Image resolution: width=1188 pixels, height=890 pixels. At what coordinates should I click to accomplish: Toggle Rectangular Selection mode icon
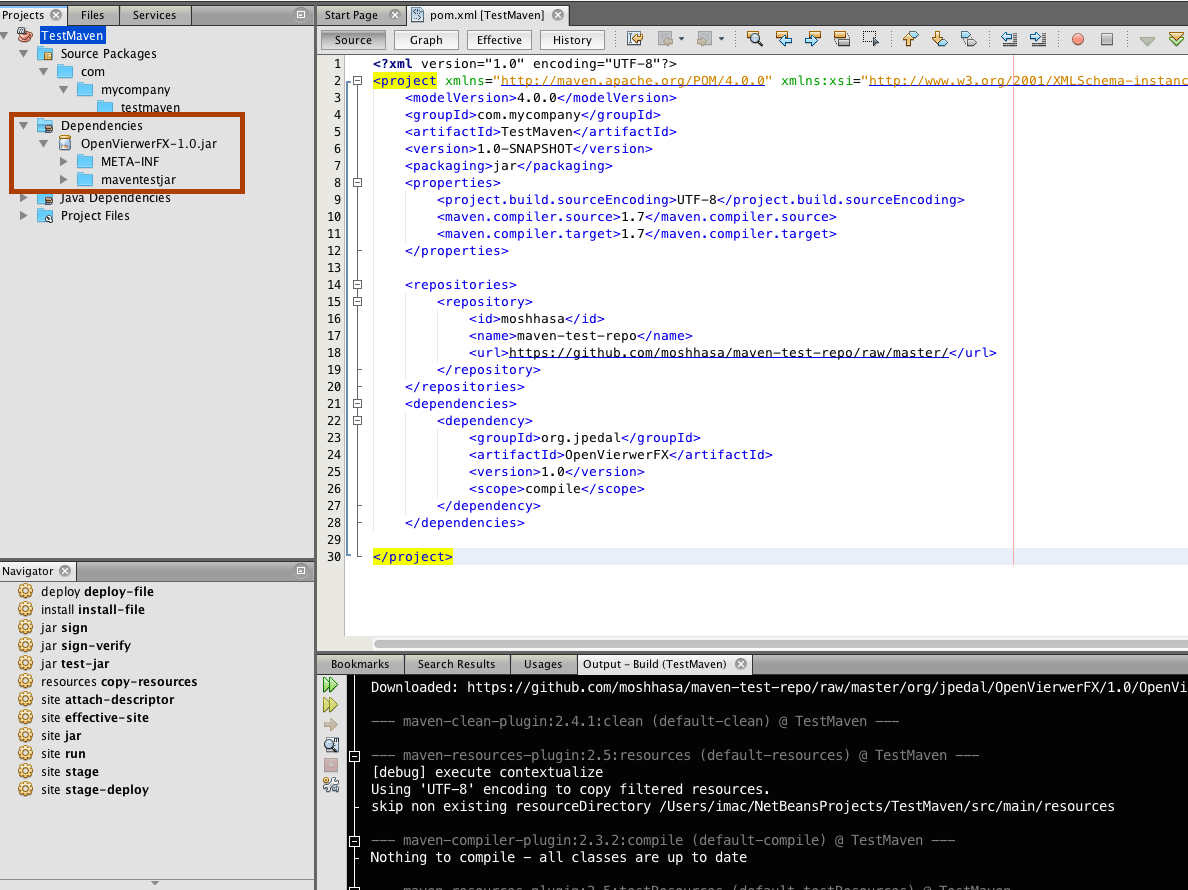(x=871, y=39)
